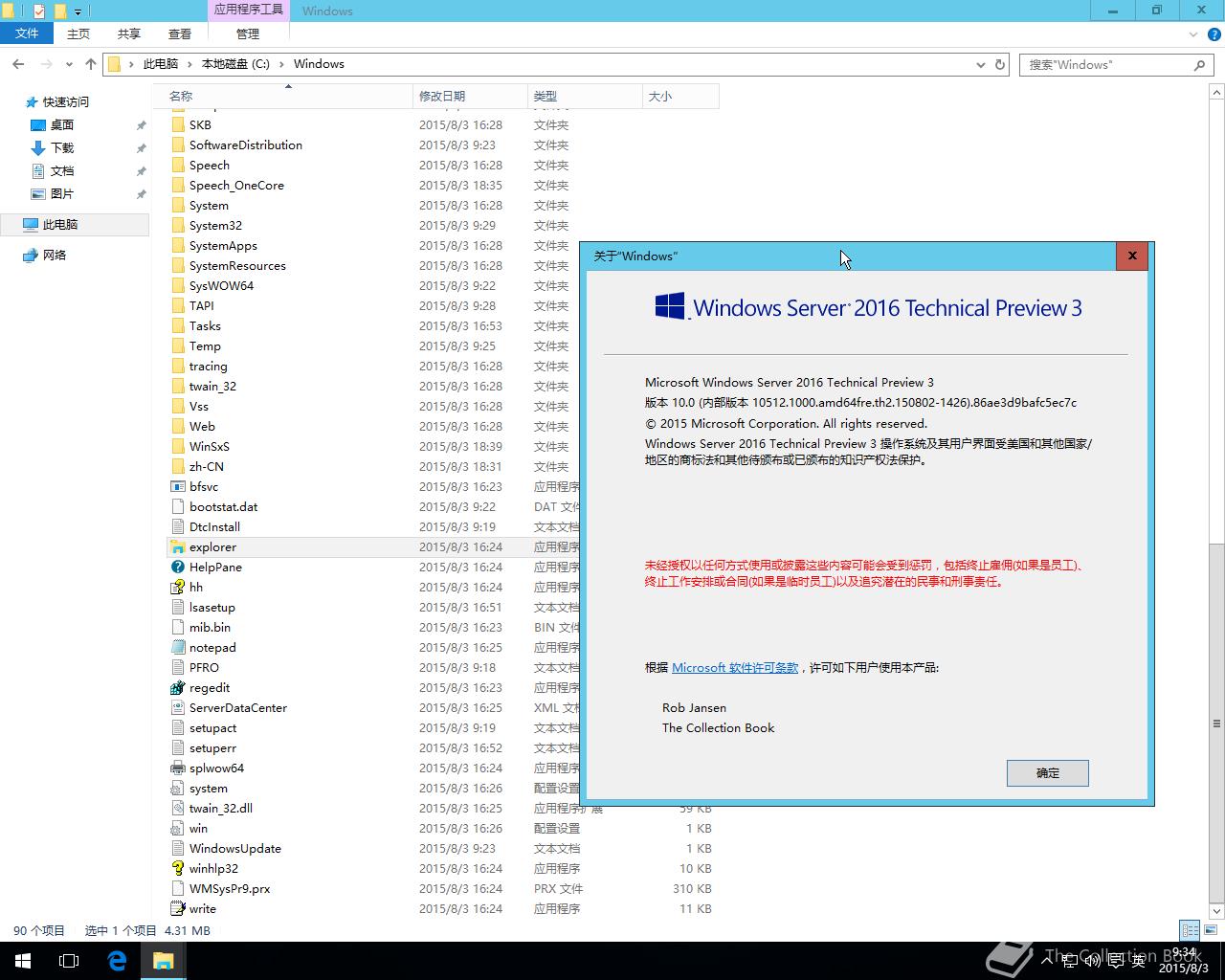Image resolution: width=1225 pixels, height=980 pixels.
Task: Select the hh help file icon
Action: [177, 588]
